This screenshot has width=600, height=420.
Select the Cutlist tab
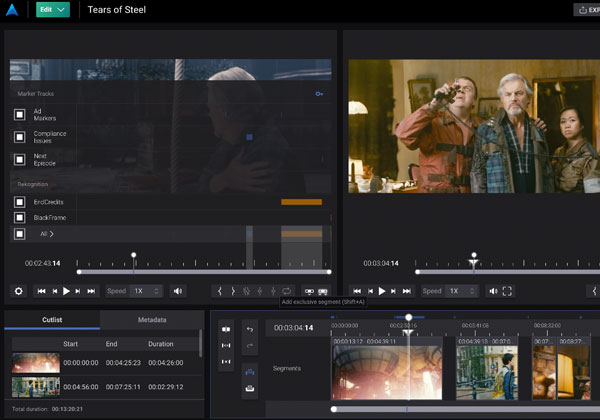tap(52, 320)
